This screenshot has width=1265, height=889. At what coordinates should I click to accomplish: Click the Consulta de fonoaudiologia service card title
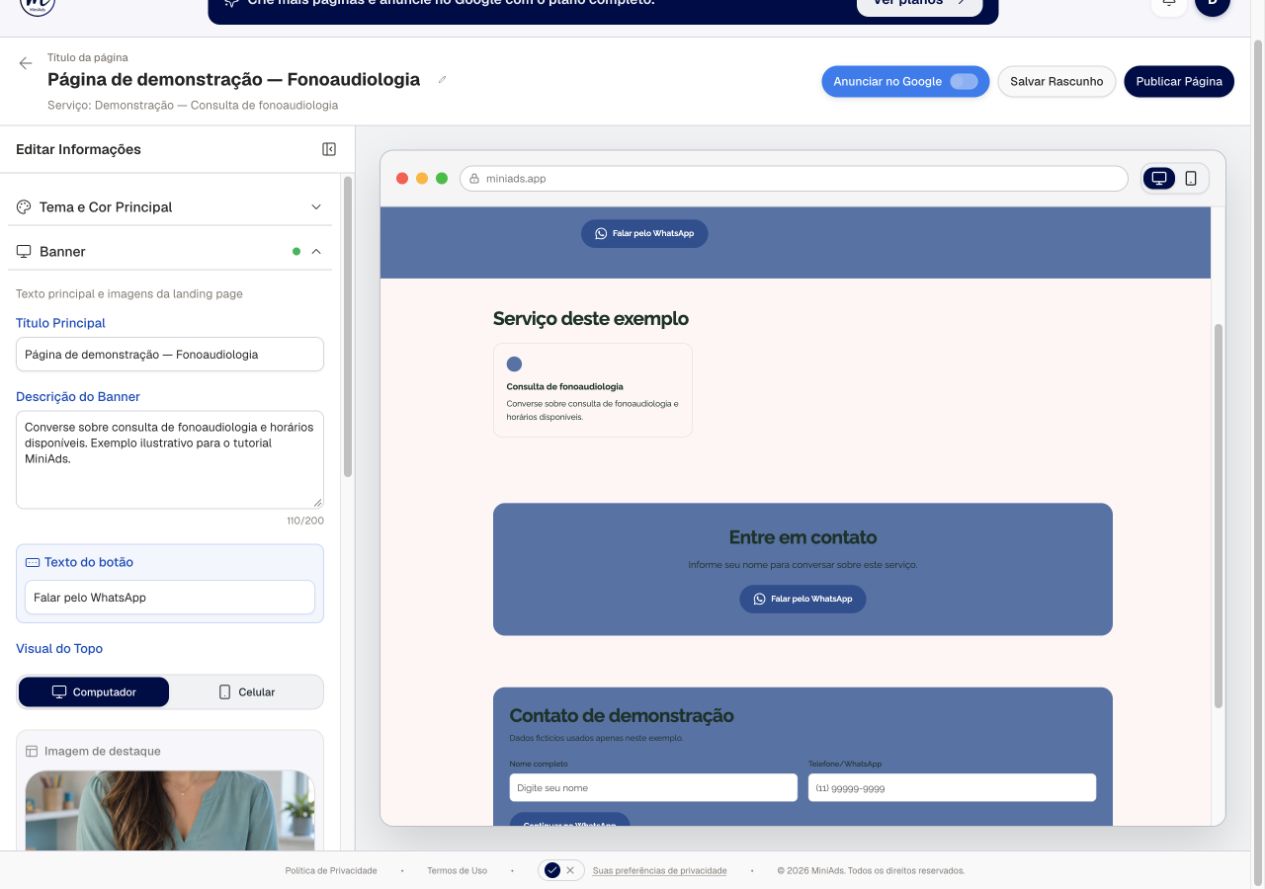pos(565,386)
